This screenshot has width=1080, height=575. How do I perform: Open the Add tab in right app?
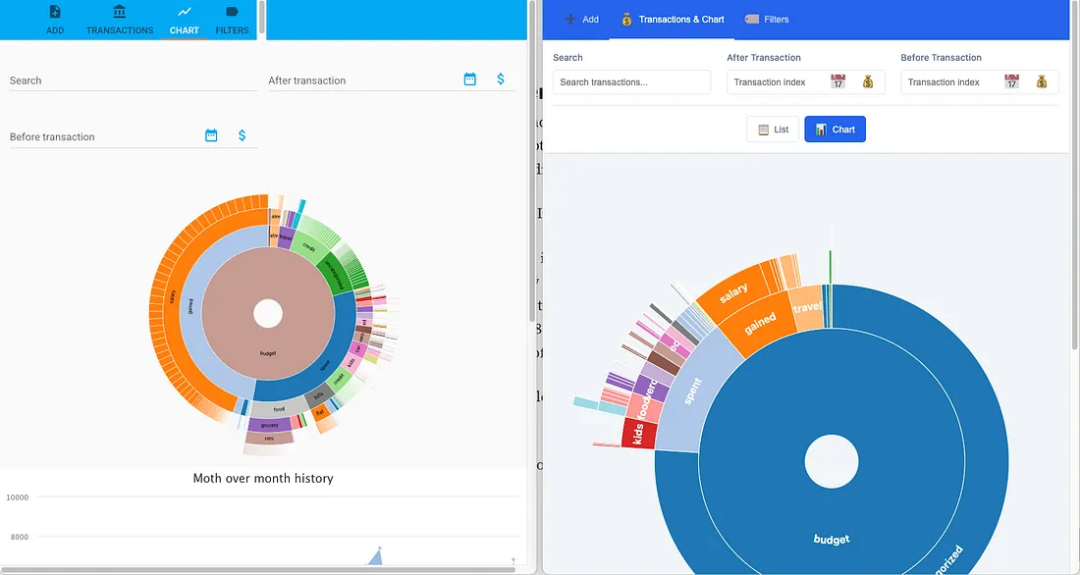[582, 19]
